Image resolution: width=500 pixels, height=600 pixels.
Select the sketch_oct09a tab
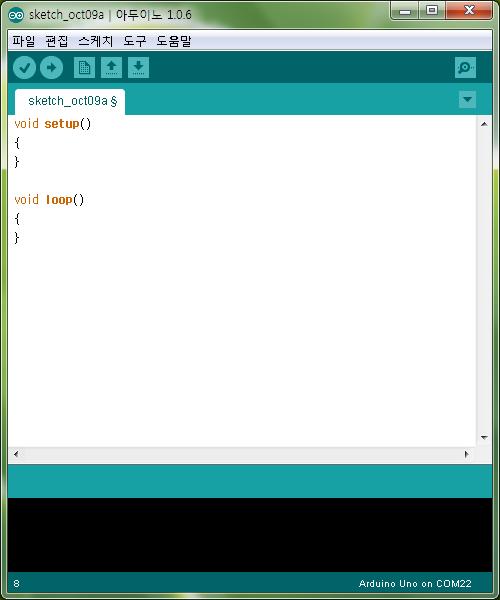(70, 102)
